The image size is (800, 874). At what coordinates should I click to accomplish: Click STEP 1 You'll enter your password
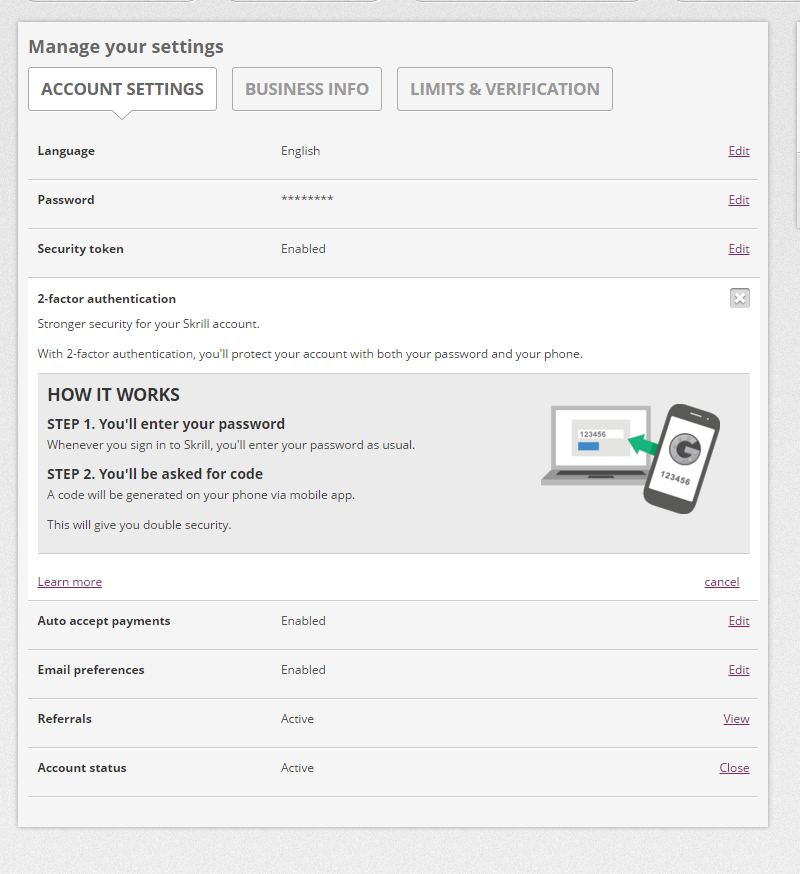(166, 424)
